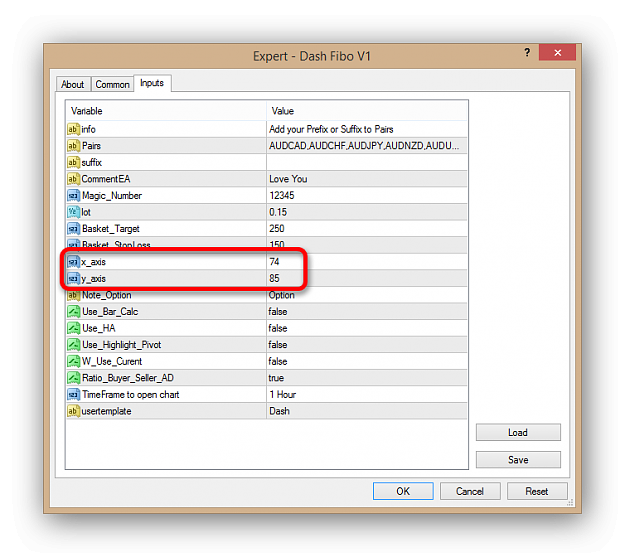The width and height of the screenshot is (625, 557).
Task: Select the CommentEA variable name
Action: pyautogui.click(x=106, y=179)
